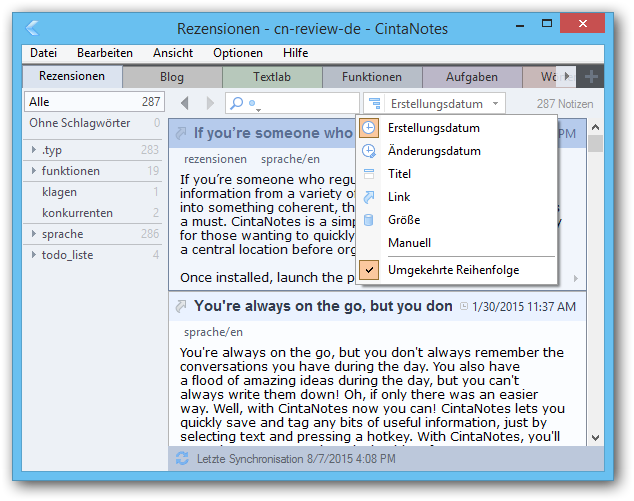Screen dimensions: 634x501
Task: Select Ohne Schlagwörter filter
Action: (95, 123)
